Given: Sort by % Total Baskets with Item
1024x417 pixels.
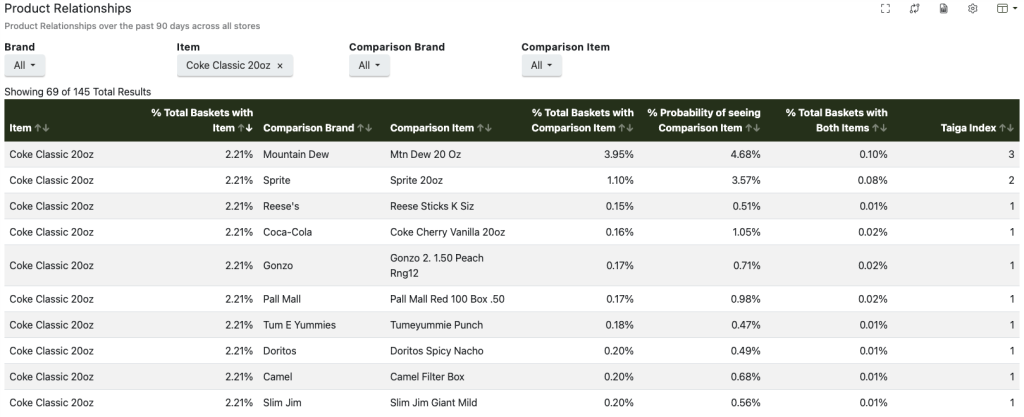Looking at the screenshot, I should coord(245,128).
